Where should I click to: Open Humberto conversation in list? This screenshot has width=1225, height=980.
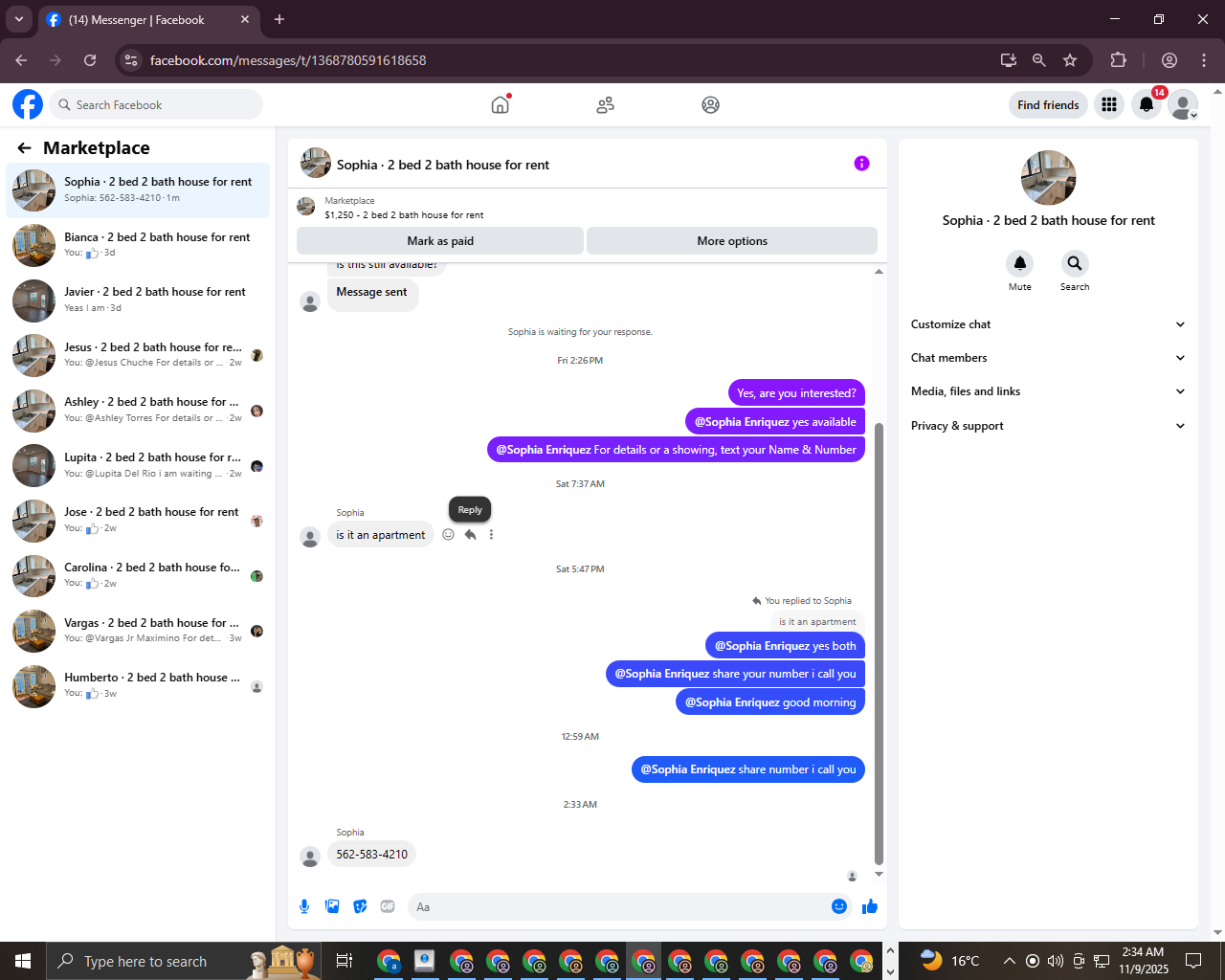point(138,685)
